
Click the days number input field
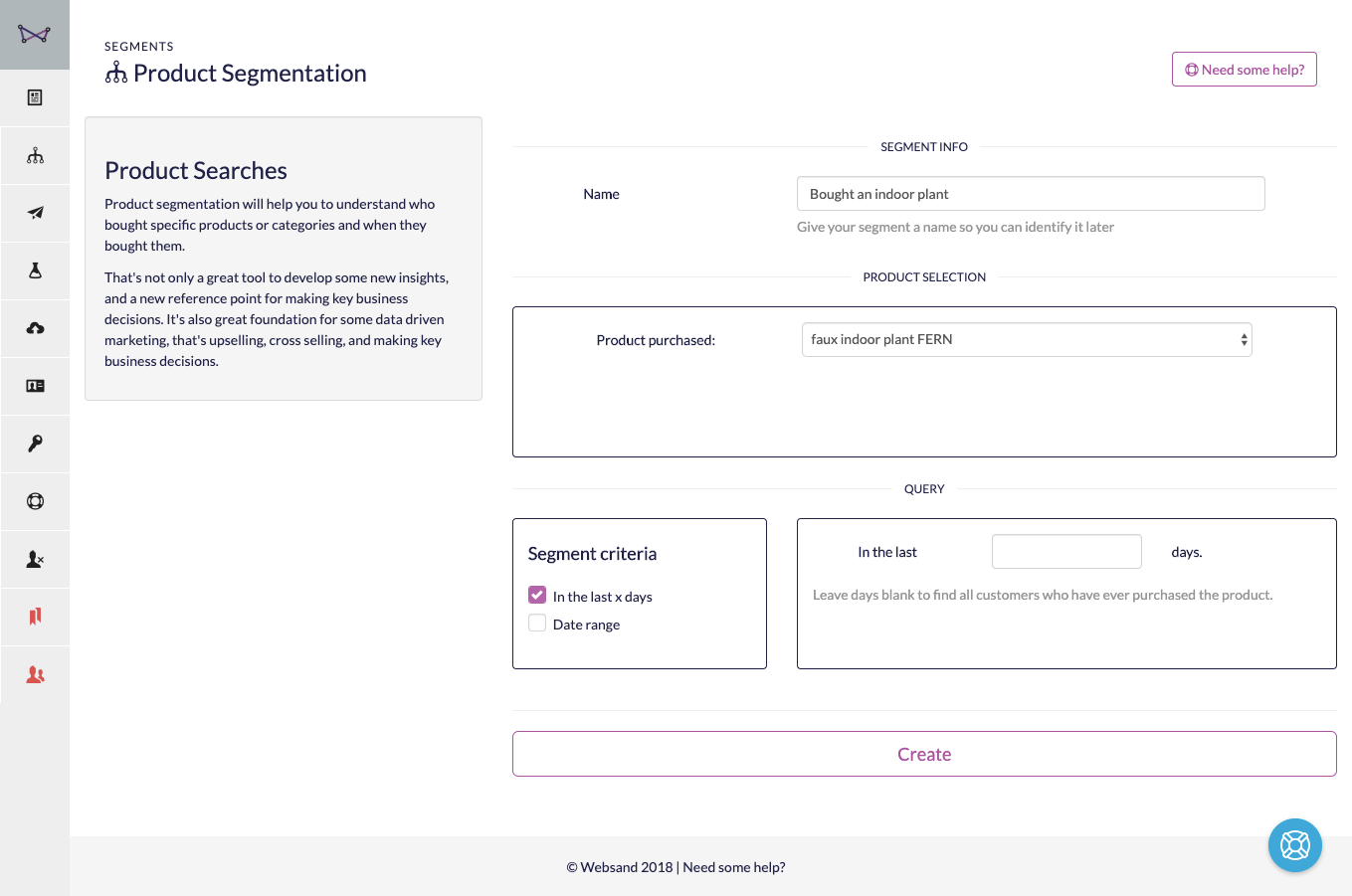coord(1066,552)
